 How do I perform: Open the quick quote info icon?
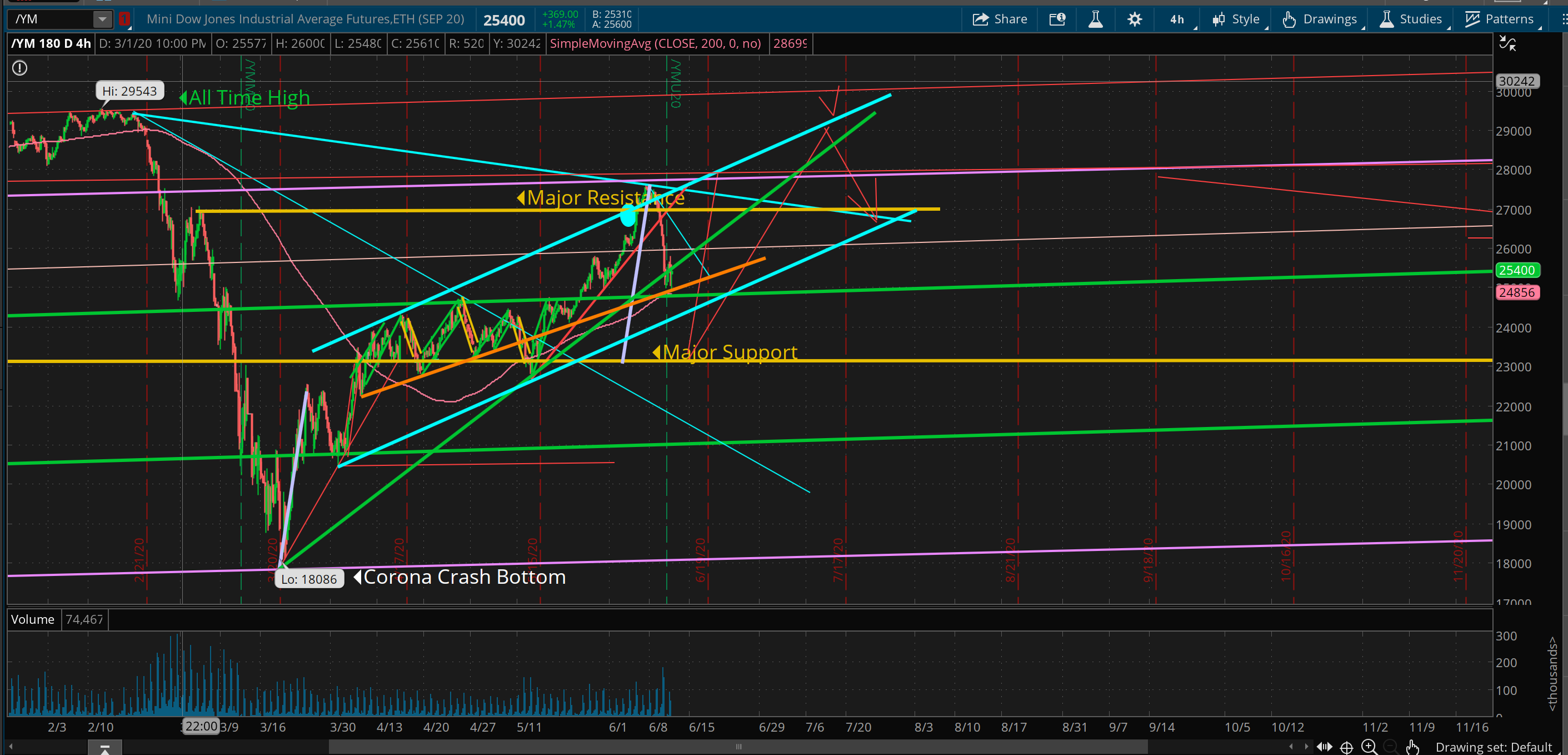point(1057,19)
